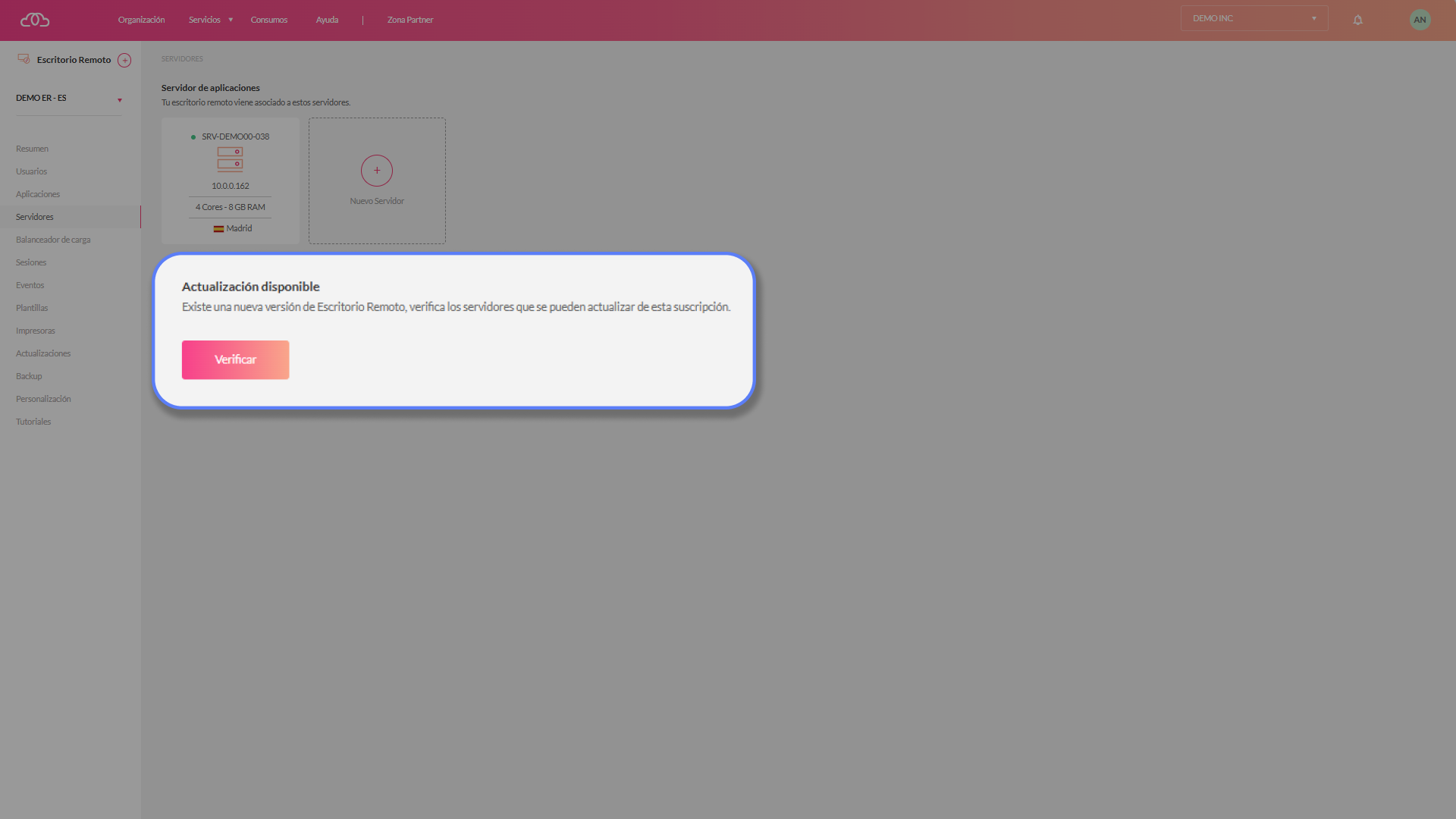This screenshot has width=1456, height=819.
Task: Click the cloud logo icon
Action: coord(35,20)
